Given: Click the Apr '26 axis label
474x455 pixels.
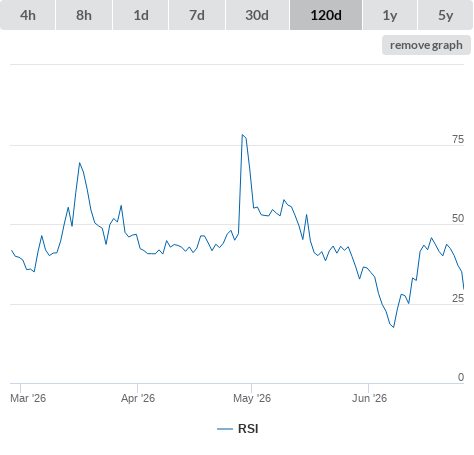Looking at the screenshot, I should (138, 398).
